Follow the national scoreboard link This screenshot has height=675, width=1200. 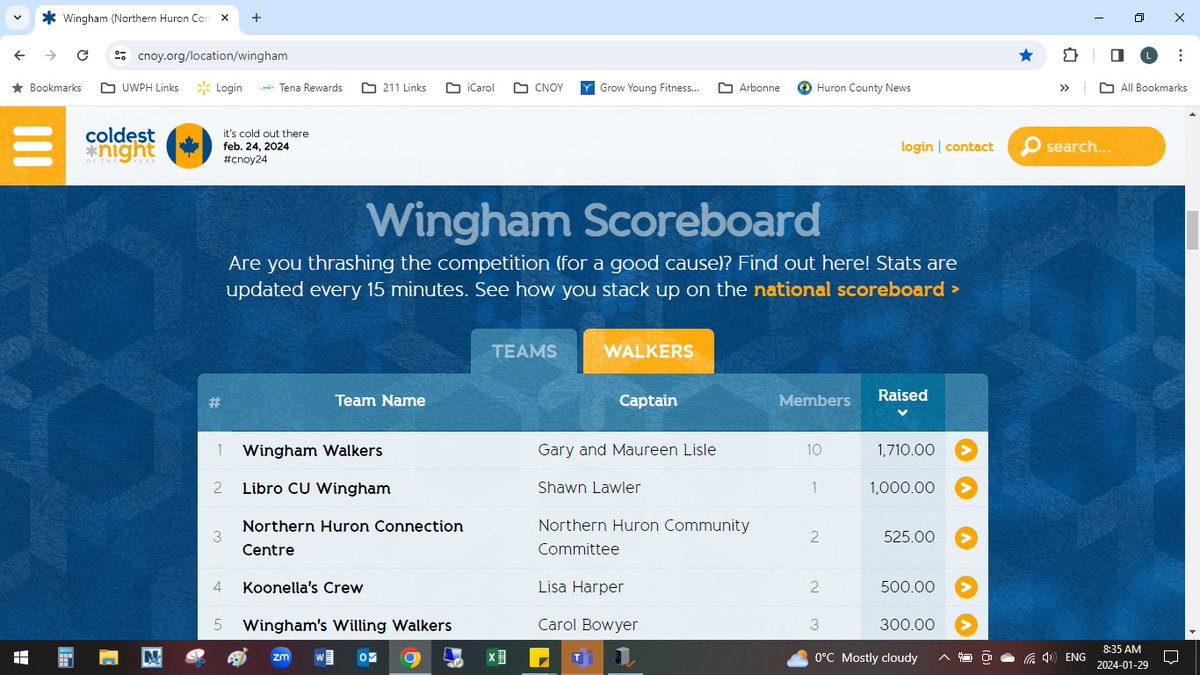[x=856, y=290]
